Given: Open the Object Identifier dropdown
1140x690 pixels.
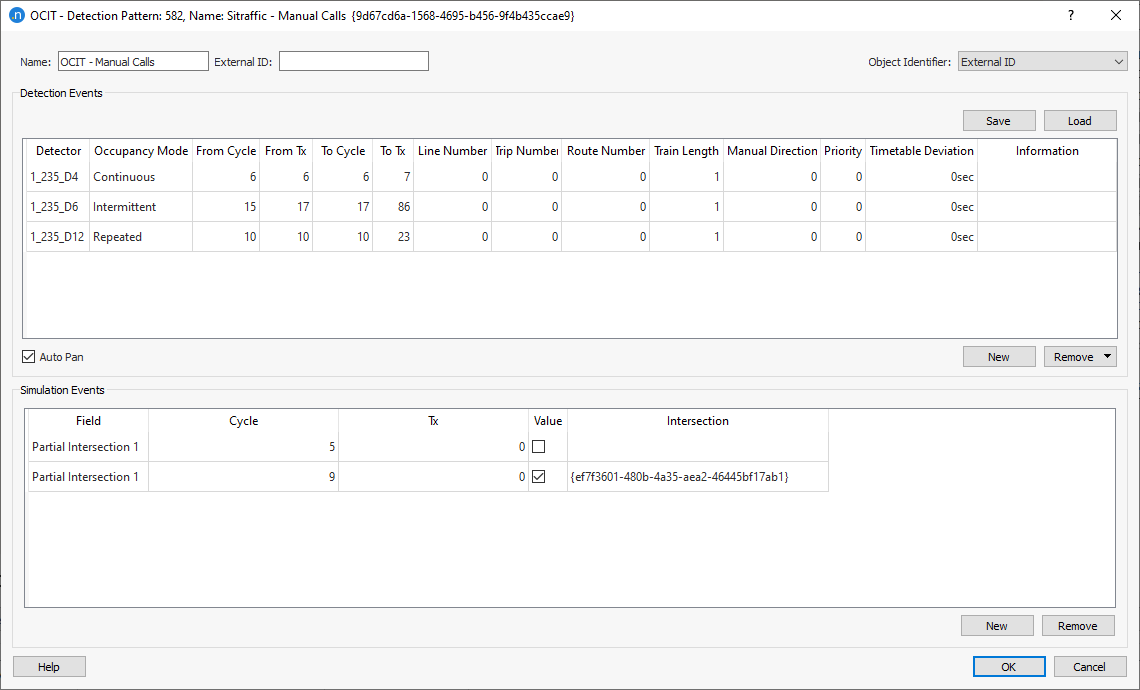Looking at the screenshot, I should 1118,61.
